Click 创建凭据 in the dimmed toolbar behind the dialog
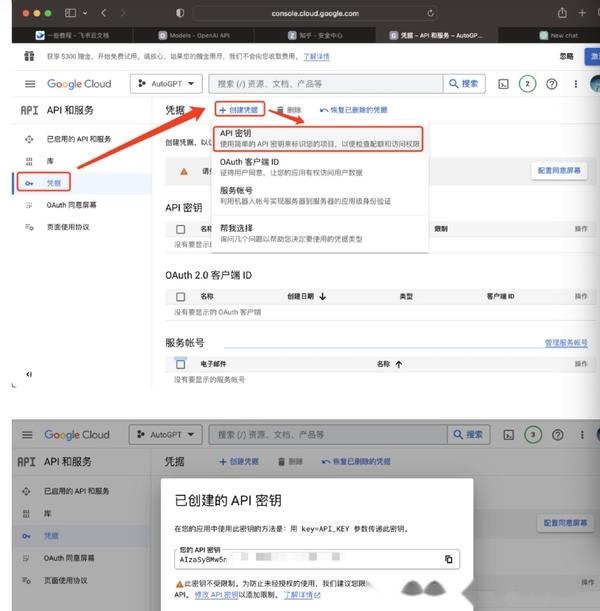This screenshot has height=611, width=600. pyautogui.click(x=239, y=462)
